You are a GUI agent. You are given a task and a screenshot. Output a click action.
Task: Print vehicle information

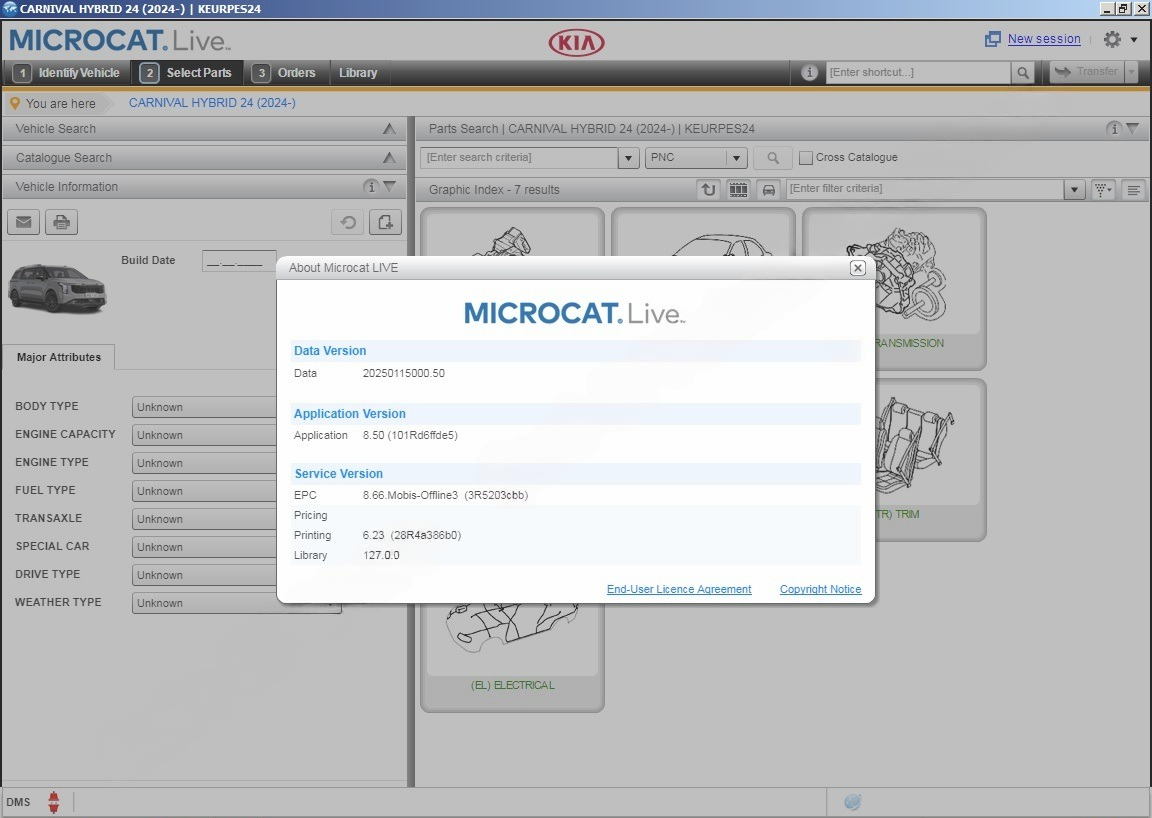pos(62,222)
